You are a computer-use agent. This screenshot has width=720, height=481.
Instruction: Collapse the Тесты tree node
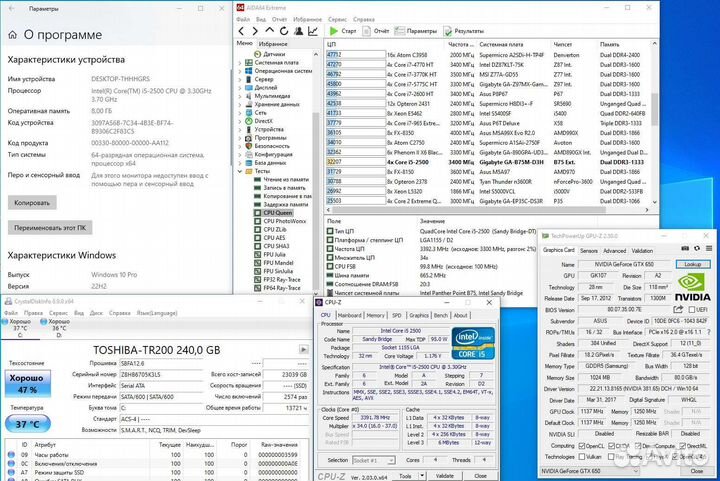240,171
